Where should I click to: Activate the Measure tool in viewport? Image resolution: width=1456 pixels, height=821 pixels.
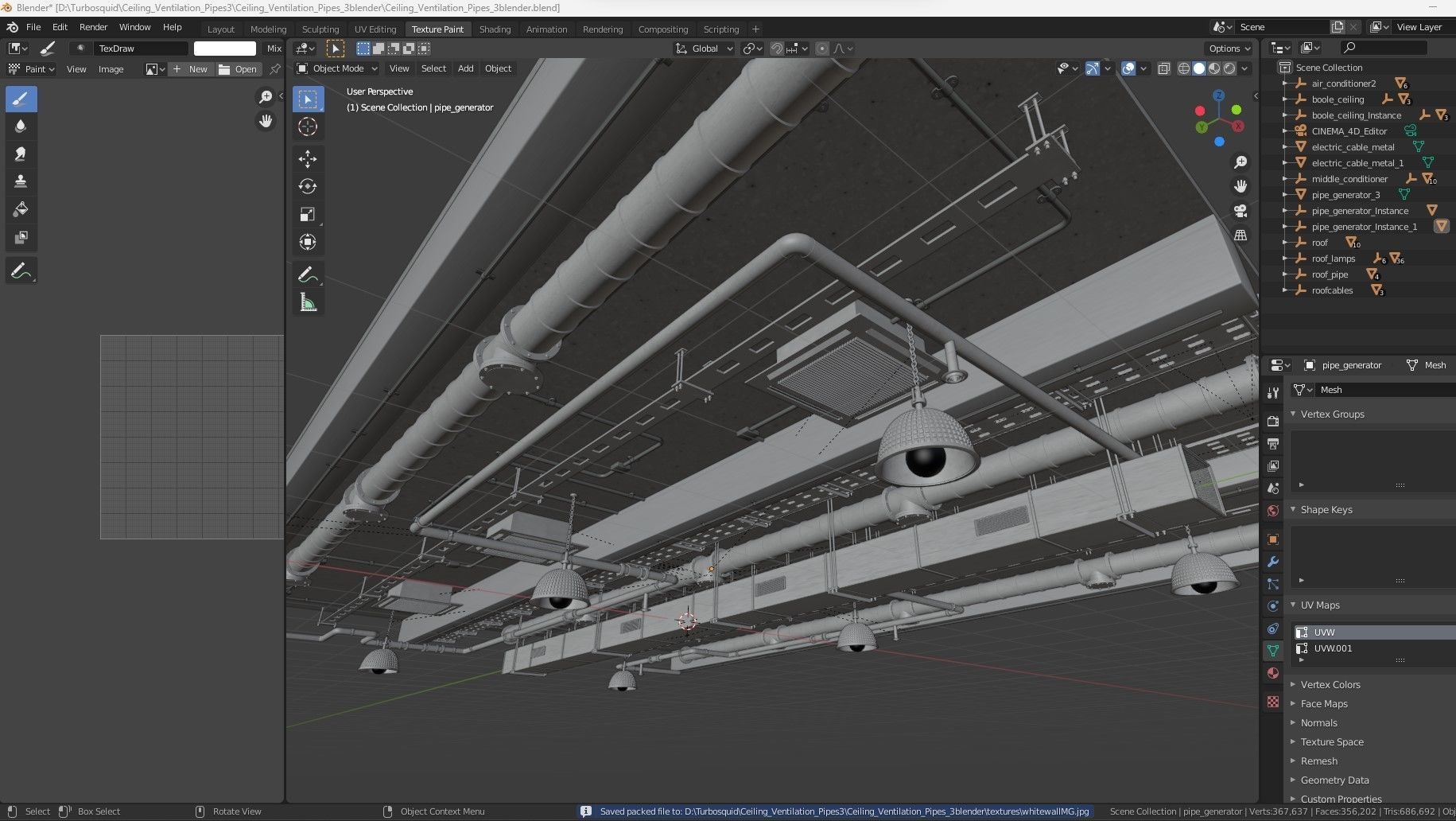pyautogui.click(x=308, y=302)
